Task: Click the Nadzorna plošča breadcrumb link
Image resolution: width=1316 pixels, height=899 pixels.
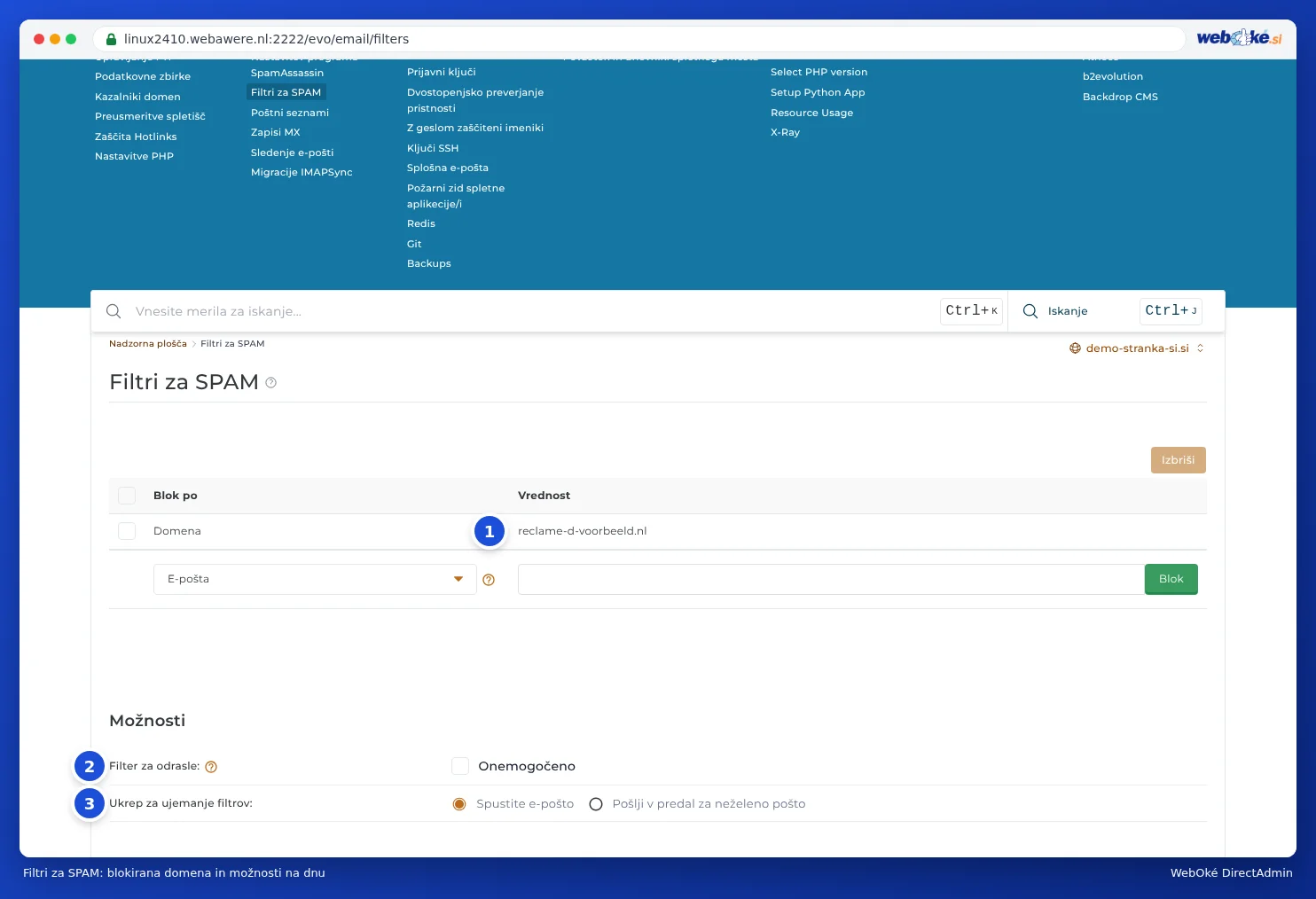Action: [148, 344]
